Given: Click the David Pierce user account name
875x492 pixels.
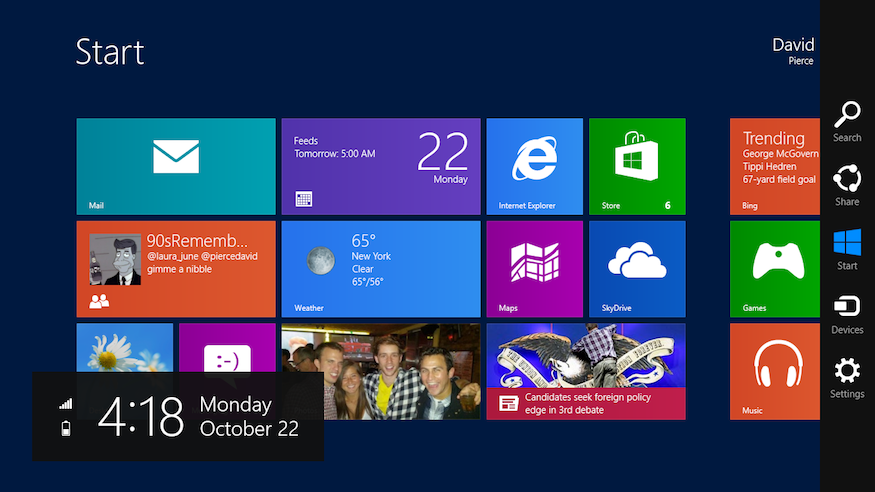Looking at the screenshot, I should 792,51.
